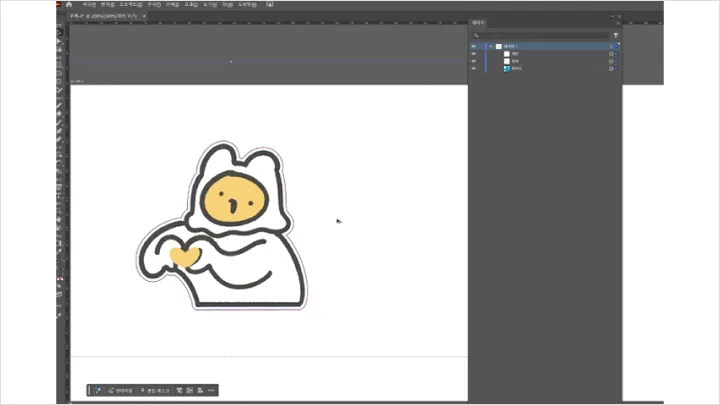This screenshot has height=405, width=720.
Task: Hide the sublayer with blue image thumbnail
Action: 474,68
